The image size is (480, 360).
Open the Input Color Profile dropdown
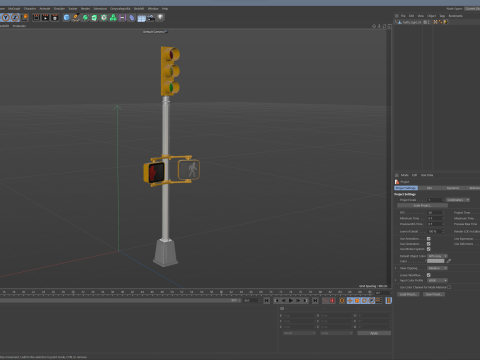click(437, 280)
